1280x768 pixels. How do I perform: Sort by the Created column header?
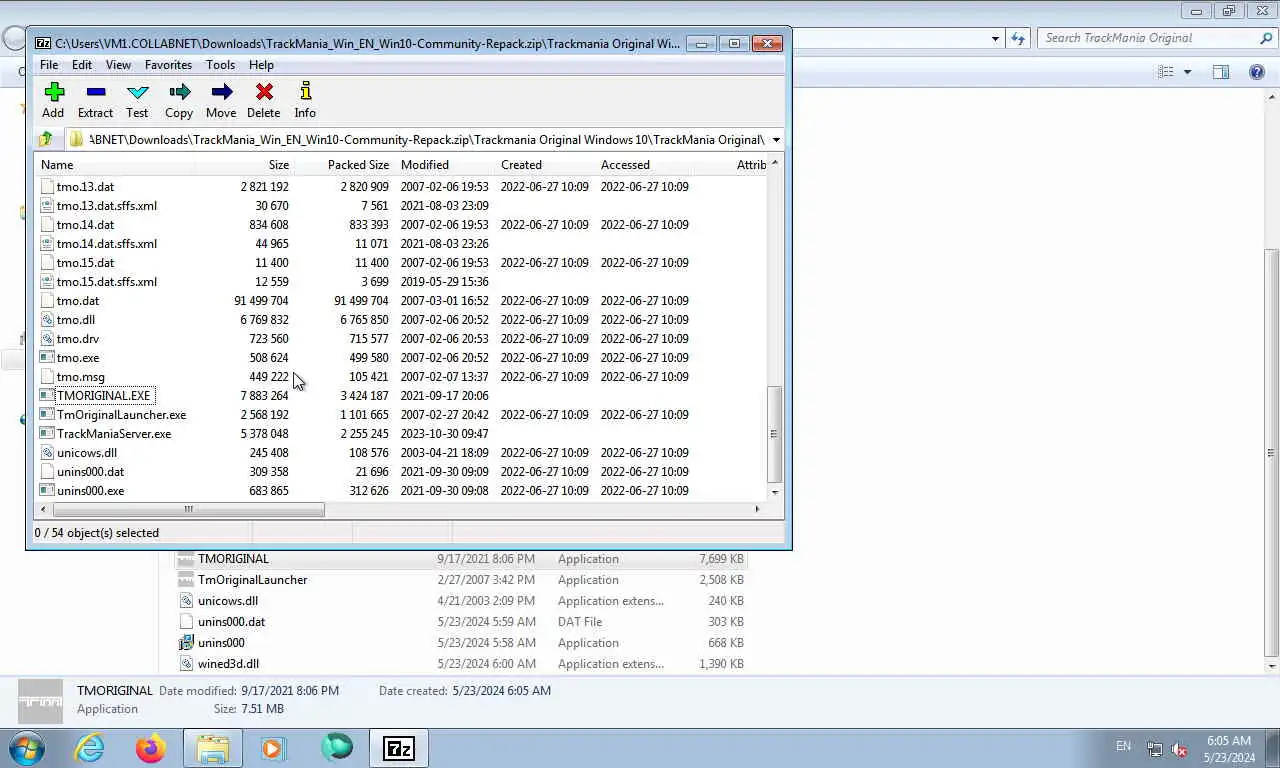tap(545, 165)
